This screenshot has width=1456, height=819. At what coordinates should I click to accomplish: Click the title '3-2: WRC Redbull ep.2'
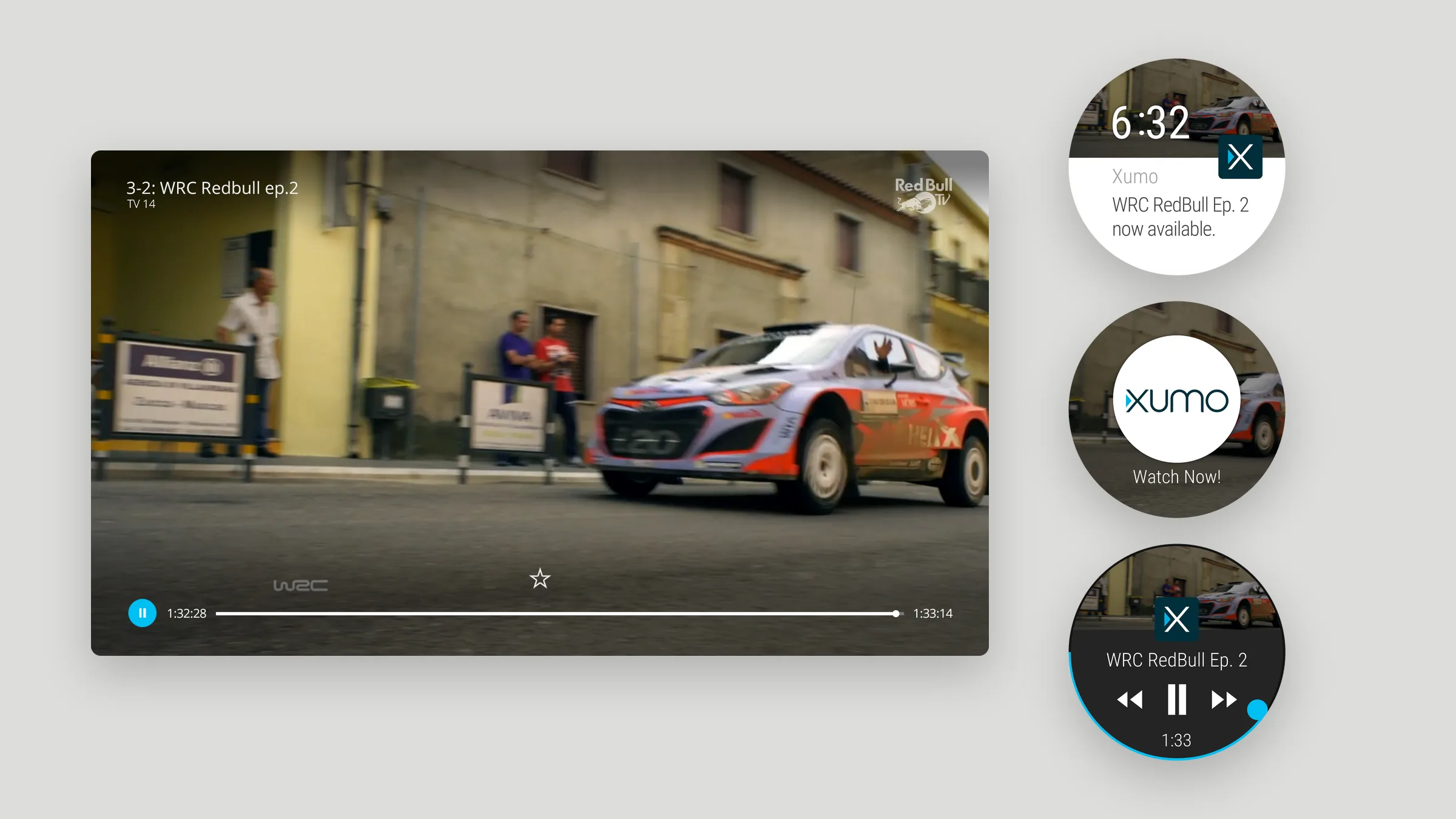pyautogui.click(x=212, y=188)
